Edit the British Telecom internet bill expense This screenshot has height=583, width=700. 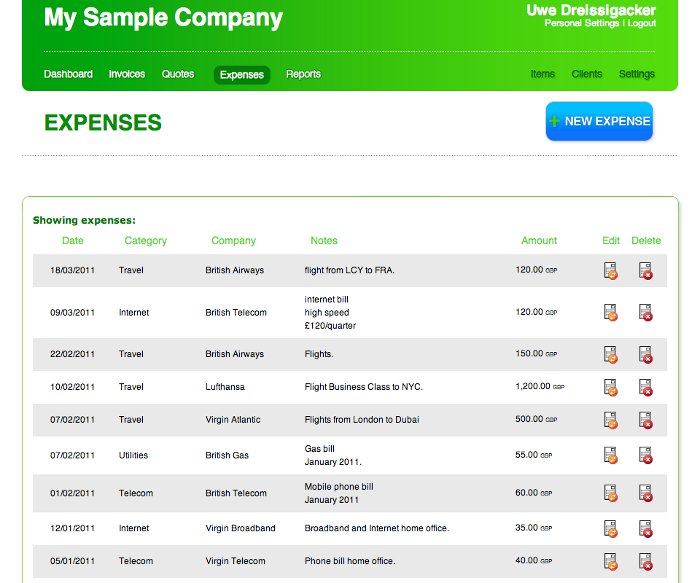click(x=610, y=312)
